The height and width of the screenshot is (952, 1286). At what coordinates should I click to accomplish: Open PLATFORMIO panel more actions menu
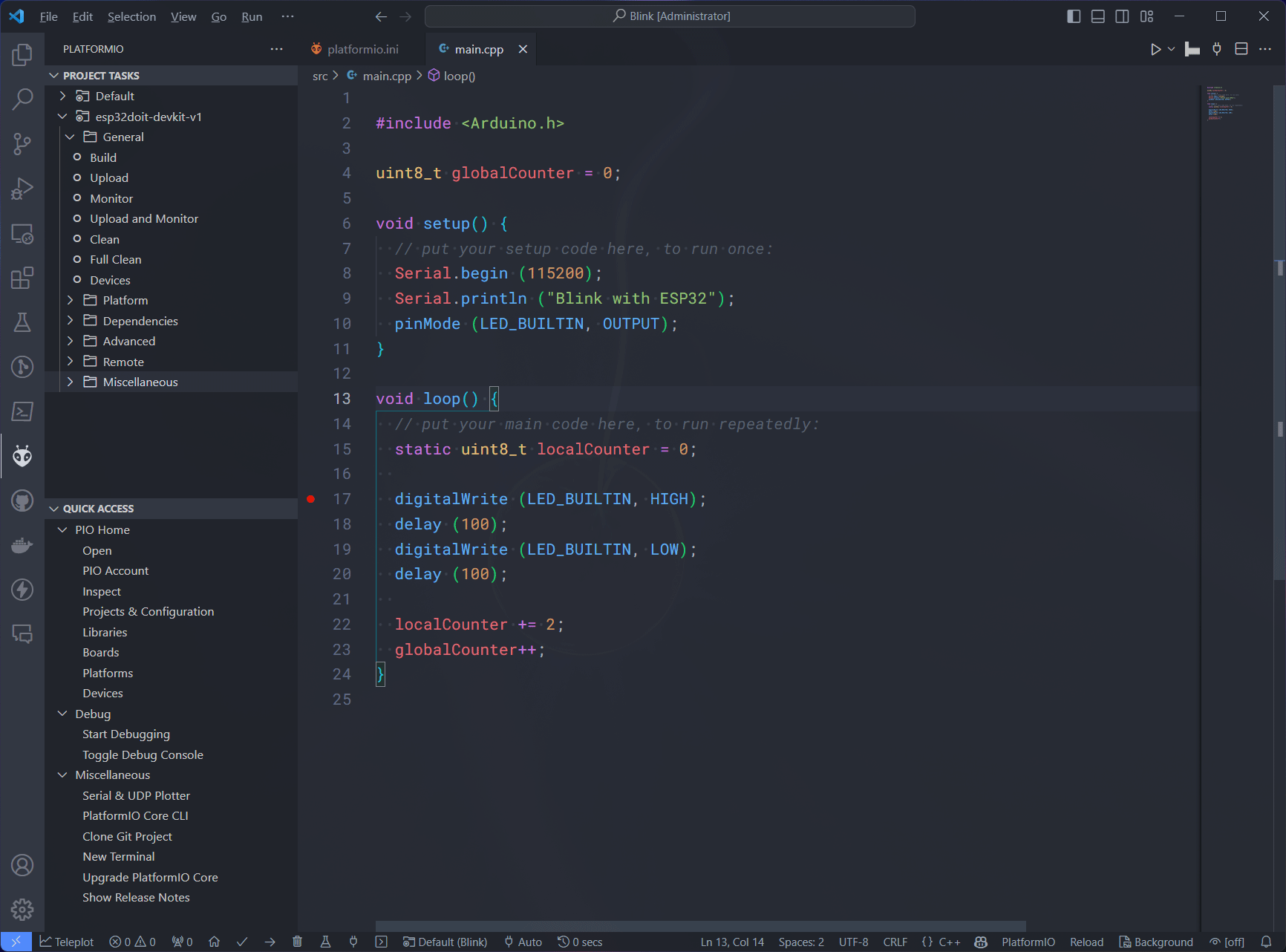(x=276, y=49)
